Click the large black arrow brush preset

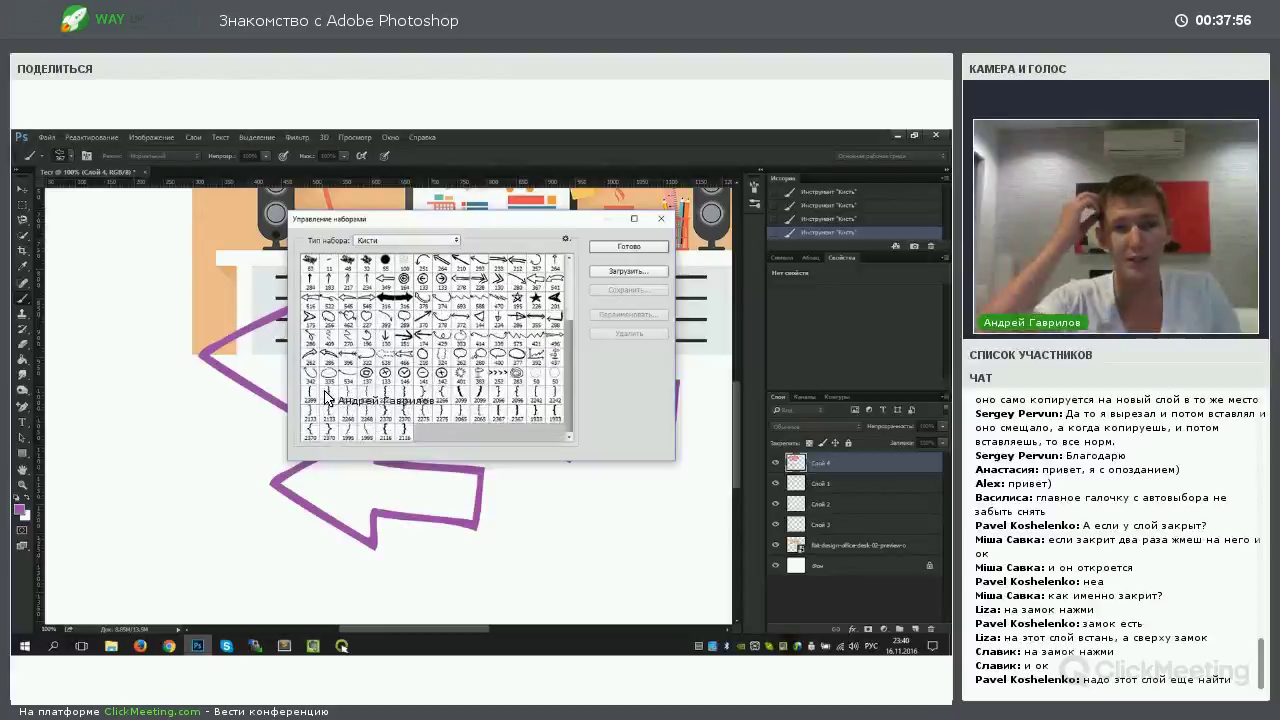(x=394, y=297)
